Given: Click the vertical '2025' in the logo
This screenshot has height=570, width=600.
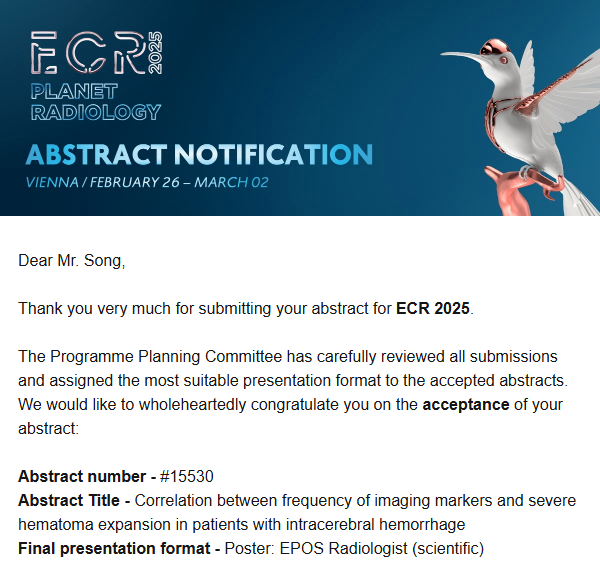Looking at the screenshot, I should point(156,53).
